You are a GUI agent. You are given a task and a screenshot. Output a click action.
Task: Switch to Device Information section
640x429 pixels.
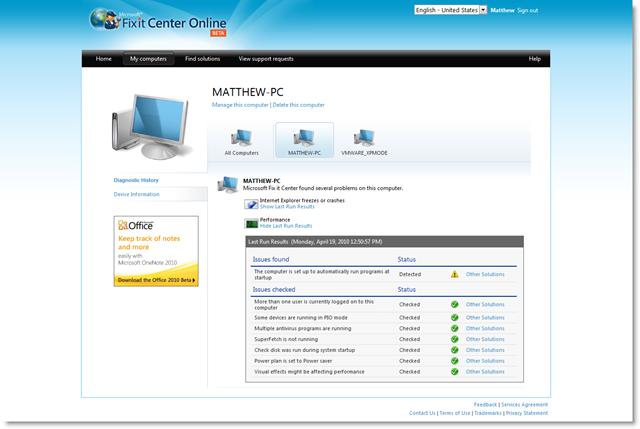(x=136, y=194)
